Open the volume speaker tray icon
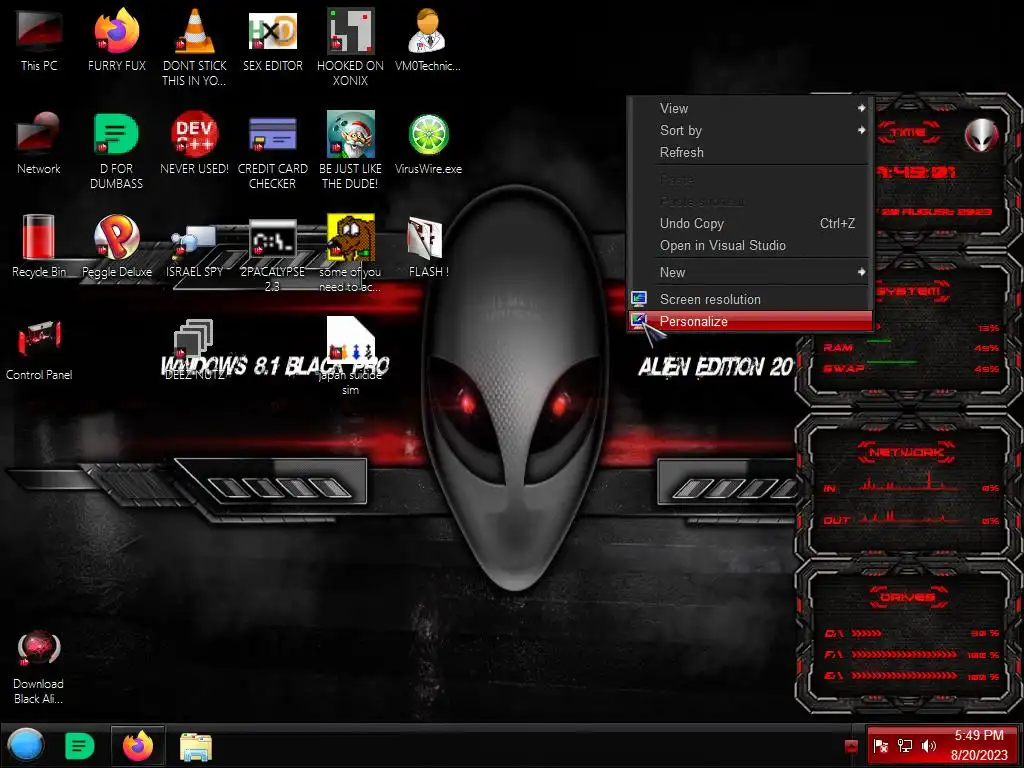Viewport: 1024px width, 768px height. tap(928, 746)
